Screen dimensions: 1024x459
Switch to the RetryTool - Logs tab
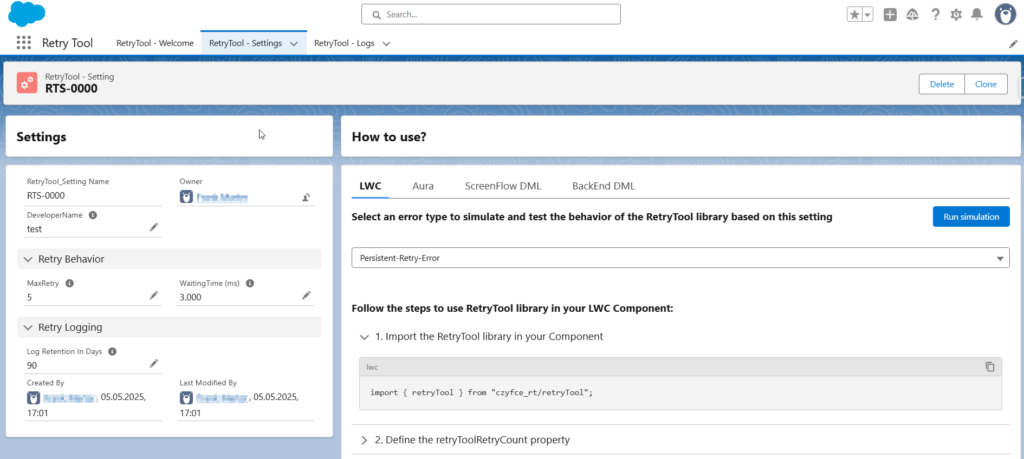345,43
